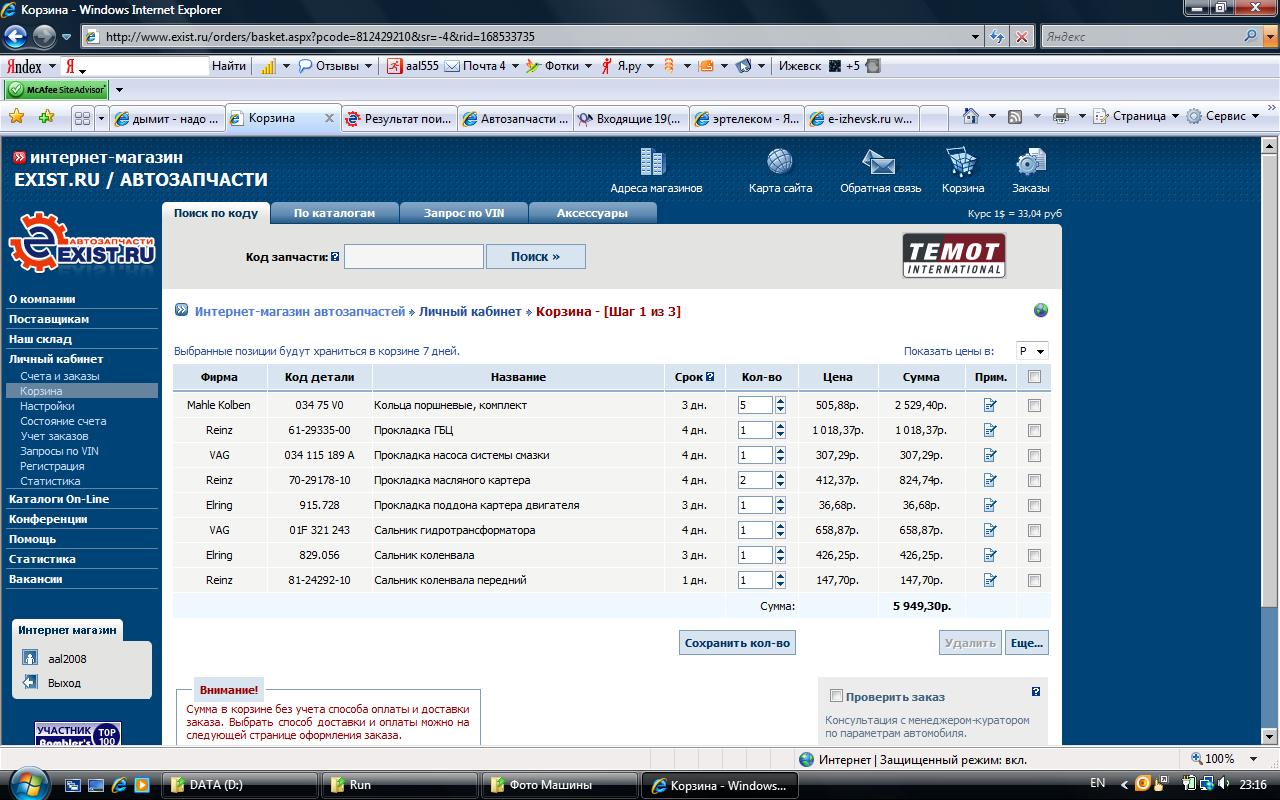The image size is (1280, 800).
Task: Open Каталоги On-Line sidebar link
Action: point(59,499)
